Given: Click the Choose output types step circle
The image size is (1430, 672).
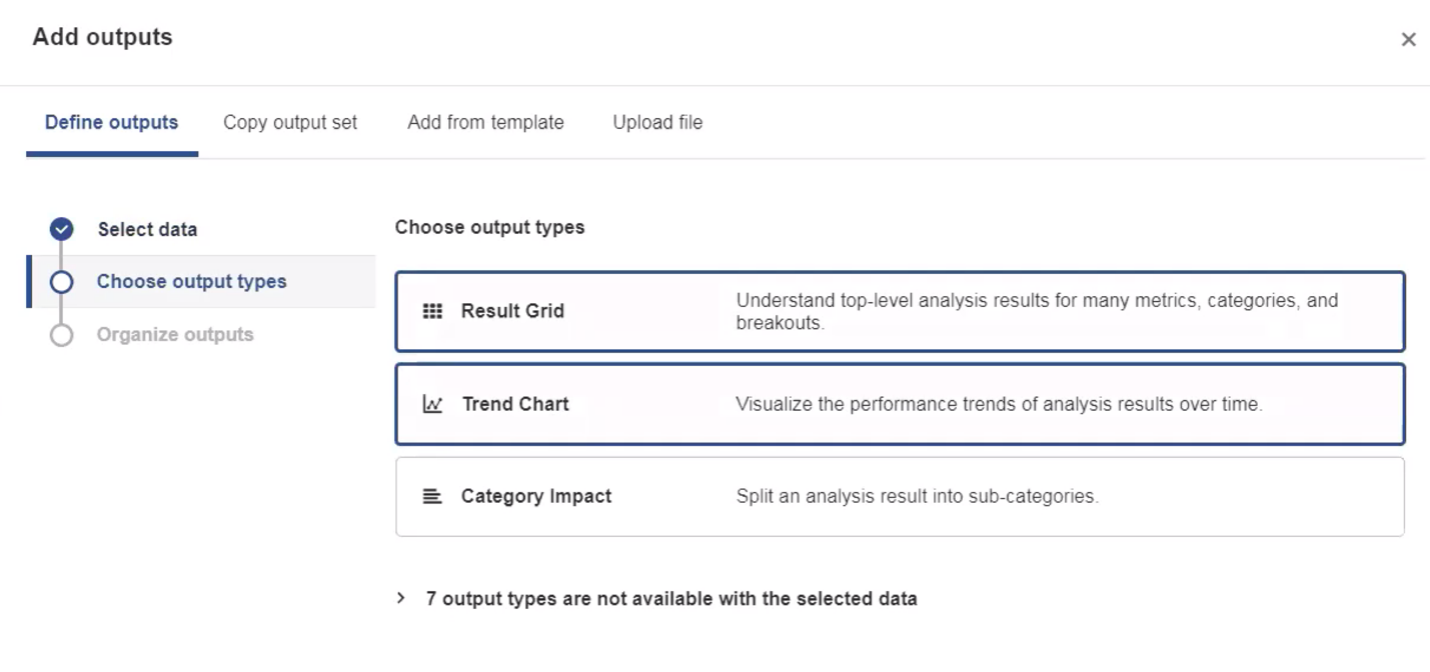Looking at the screenshot, I should [62, 282].
